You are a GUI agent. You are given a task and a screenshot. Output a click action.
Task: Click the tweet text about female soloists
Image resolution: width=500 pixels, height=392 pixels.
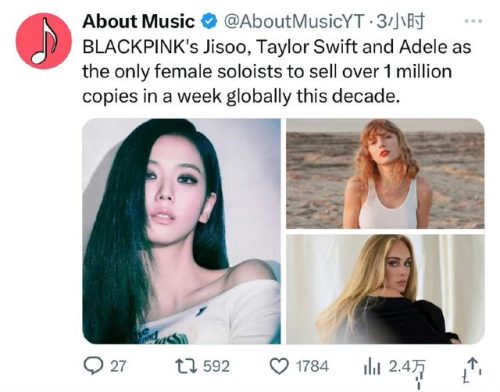tap(277, 71)
